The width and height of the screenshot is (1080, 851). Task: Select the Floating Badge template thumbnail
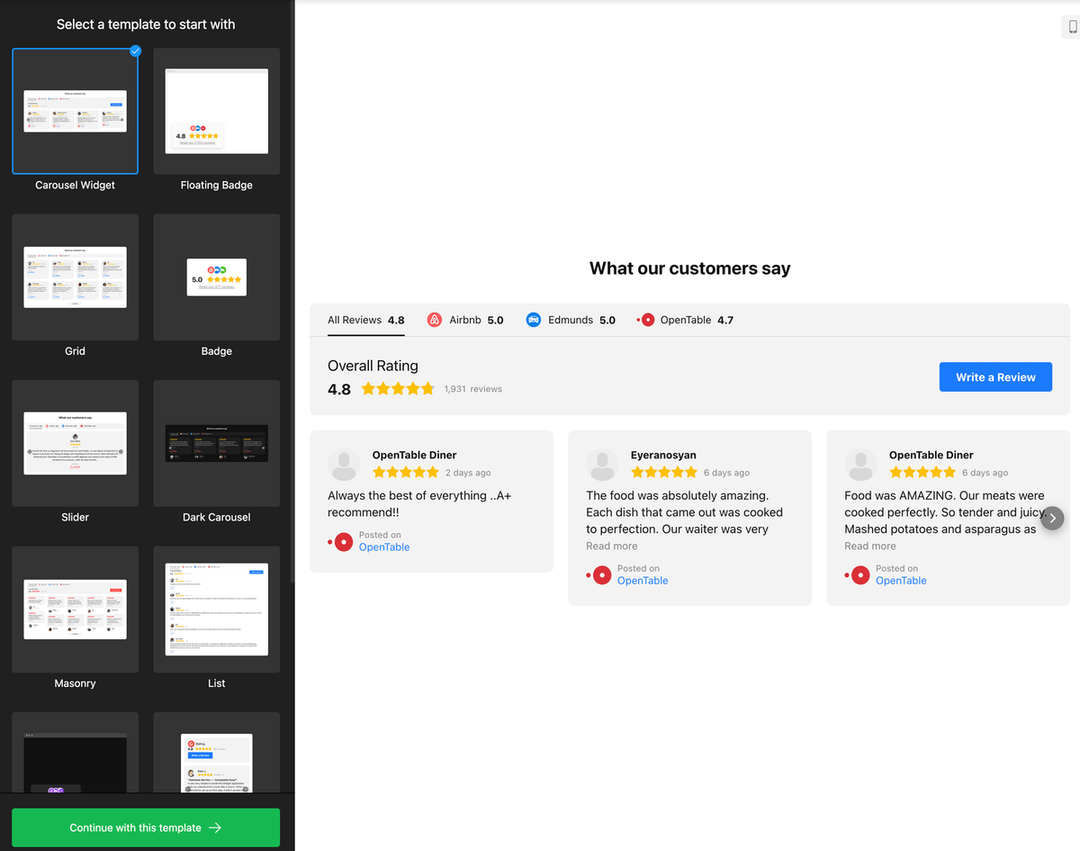(216, 111)
